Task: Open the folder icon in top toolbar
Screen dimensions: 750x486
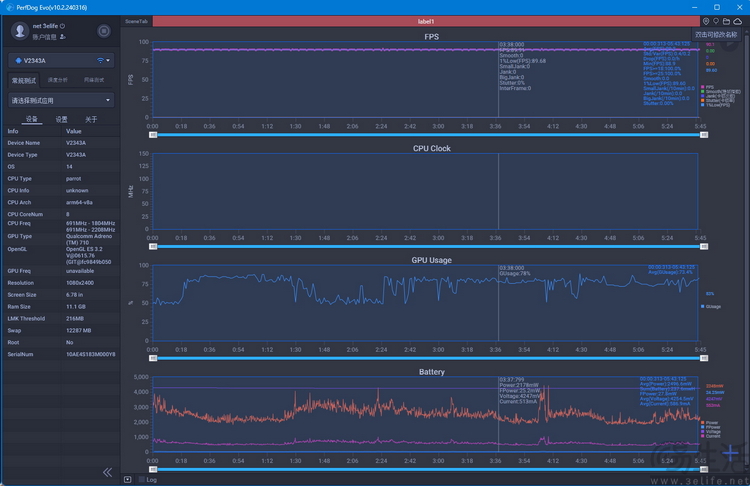Action: click(x=726, y=21)
